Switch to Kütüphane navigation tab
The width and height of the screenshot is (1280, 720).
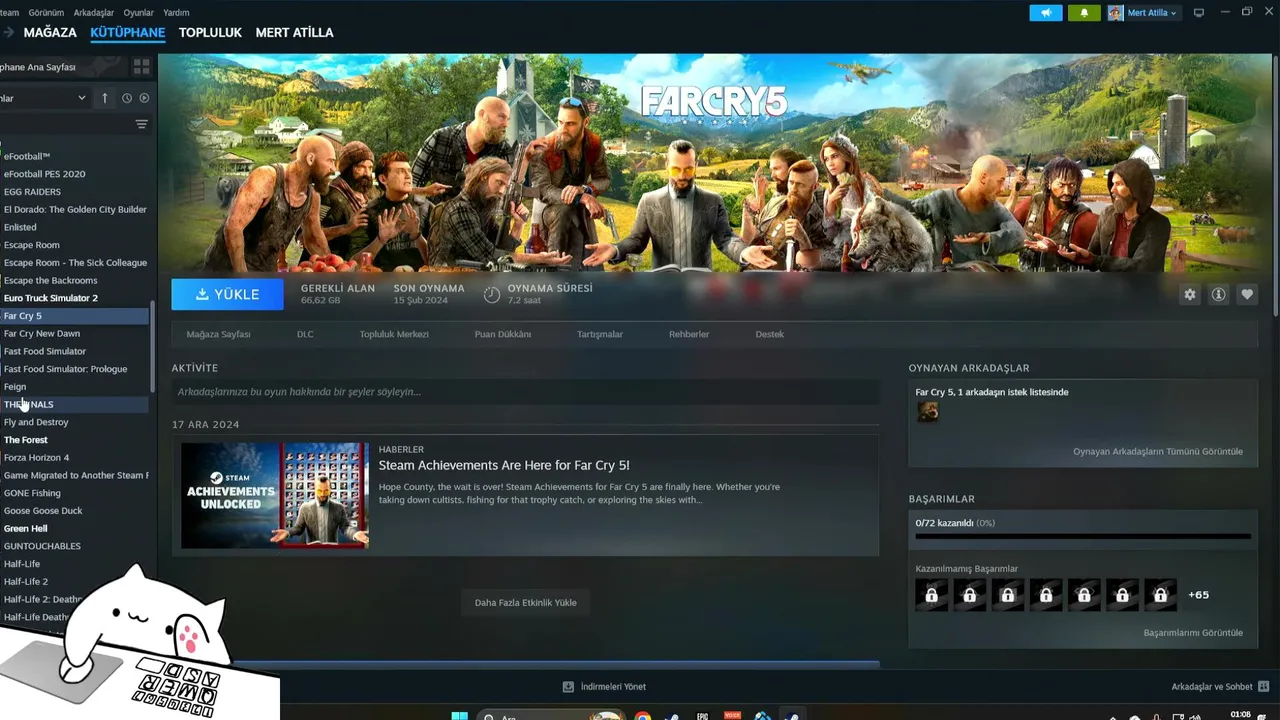127,32
